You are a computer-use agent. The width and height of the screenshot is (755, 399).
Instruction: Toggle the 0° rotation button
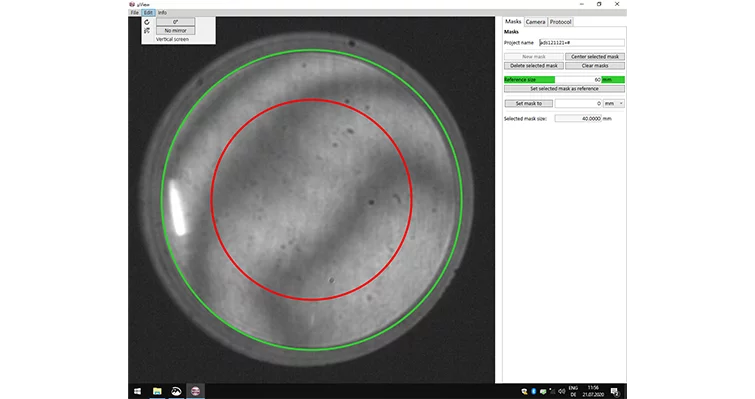[x=175, y=22]
